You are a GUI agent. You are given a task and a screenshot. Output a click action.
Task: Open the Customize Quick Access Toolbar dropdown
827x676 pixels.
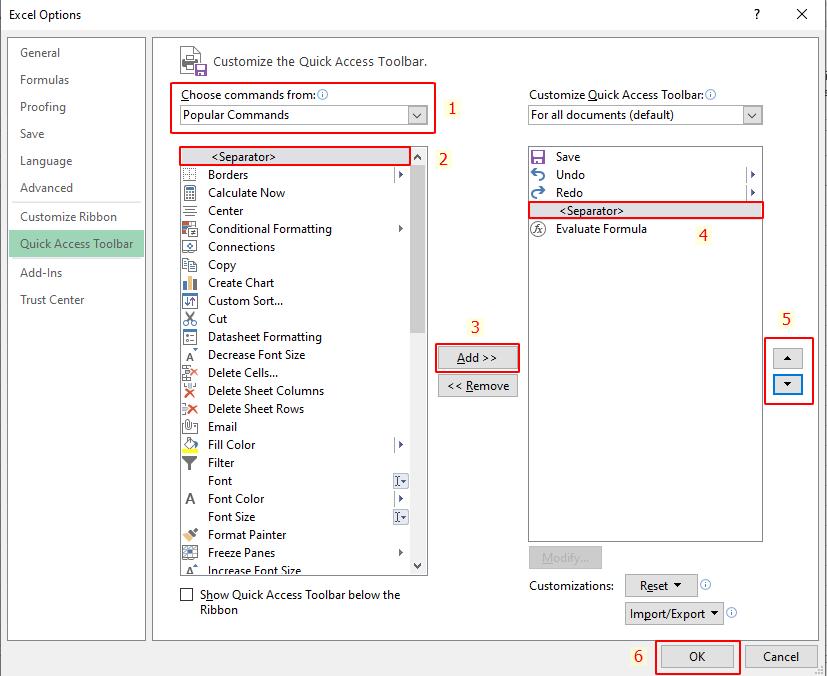pyautogui.click(x=755, y=115)
